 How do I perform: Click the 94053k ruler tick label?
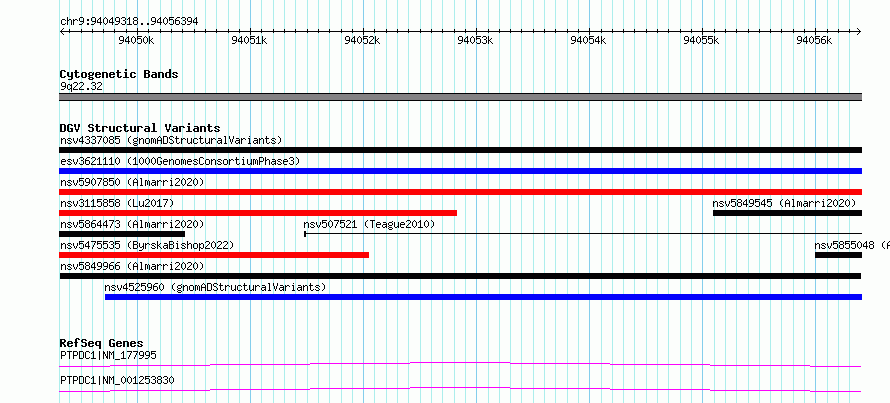pyautogui.click(x=475, y=40)
